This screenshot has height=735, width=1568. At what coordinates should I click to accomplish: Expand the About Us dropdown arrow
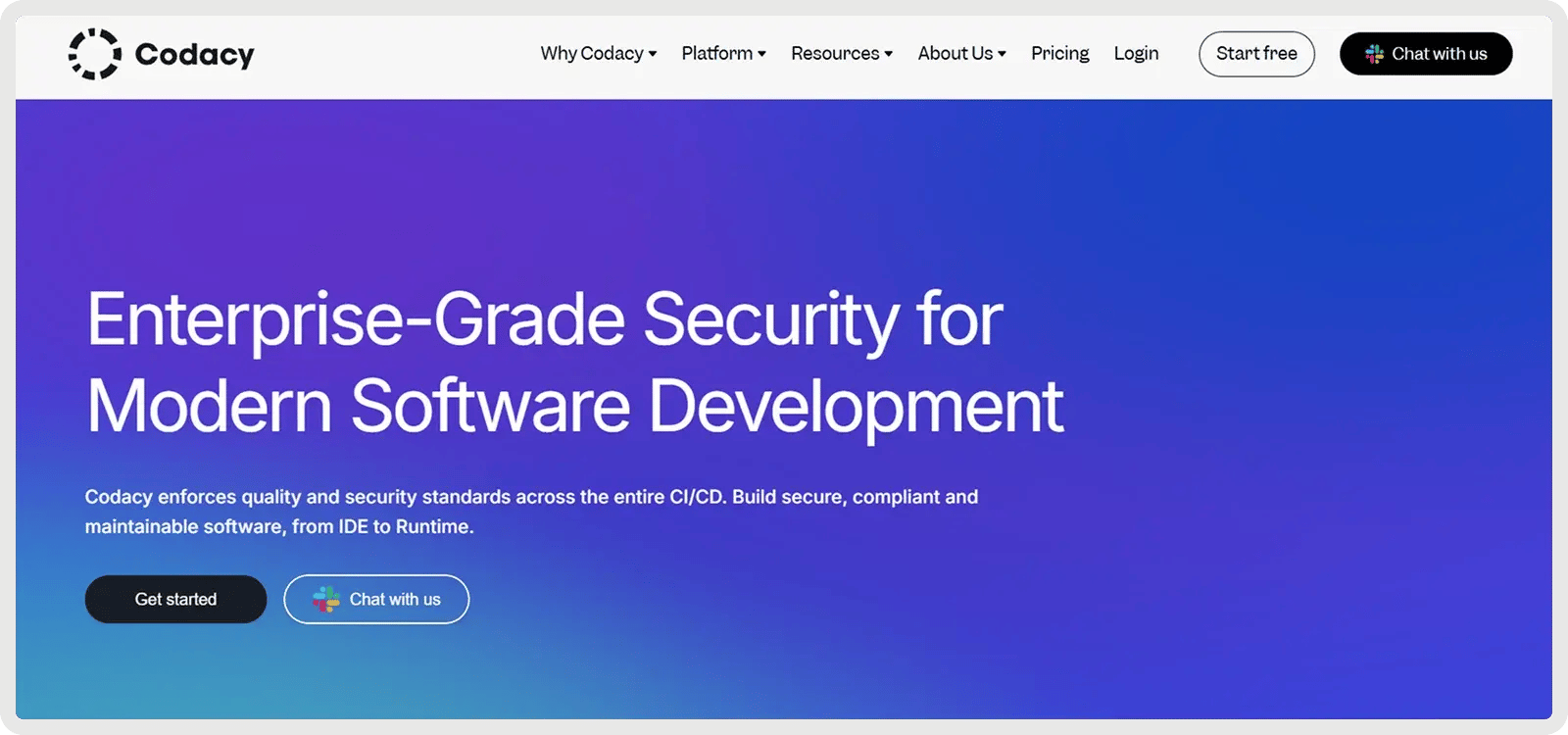[x=1002, y=54]
